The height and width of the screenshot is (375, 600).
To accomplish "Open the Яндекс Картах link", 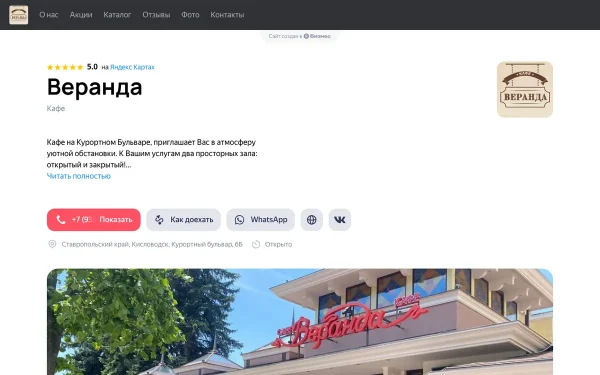I will tap(132, 67).
